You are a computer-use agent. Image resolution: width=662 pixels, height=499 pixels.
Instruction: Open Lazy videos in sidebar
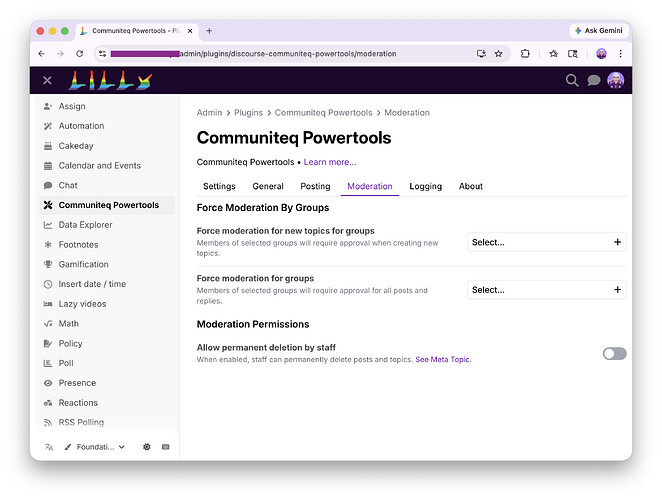(x=107, y=304)
